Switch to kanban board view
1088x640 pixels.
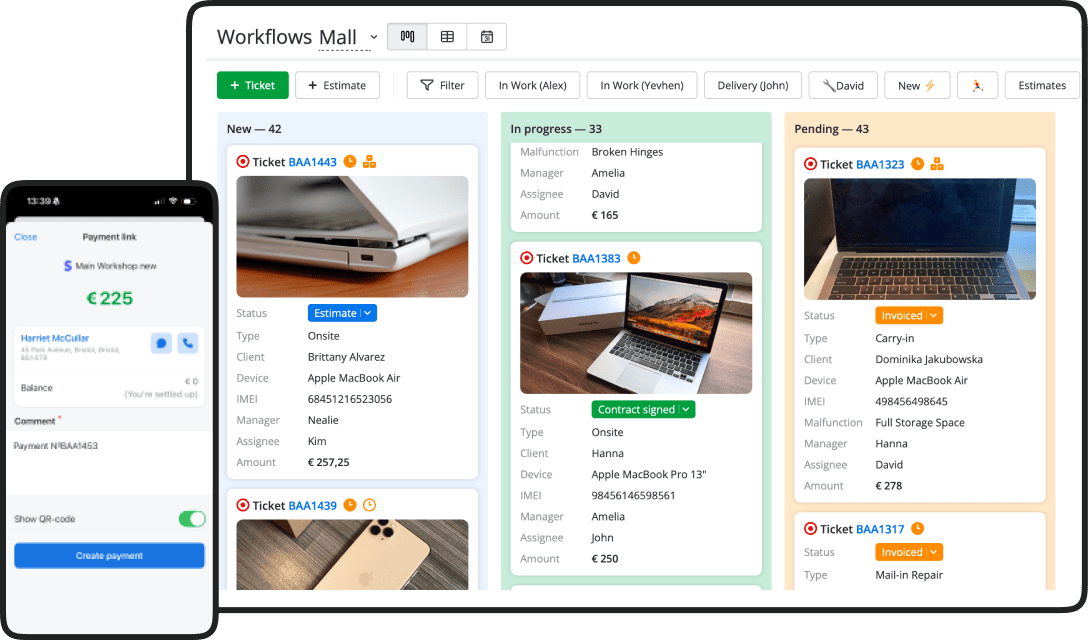click(x=407, y=37)
